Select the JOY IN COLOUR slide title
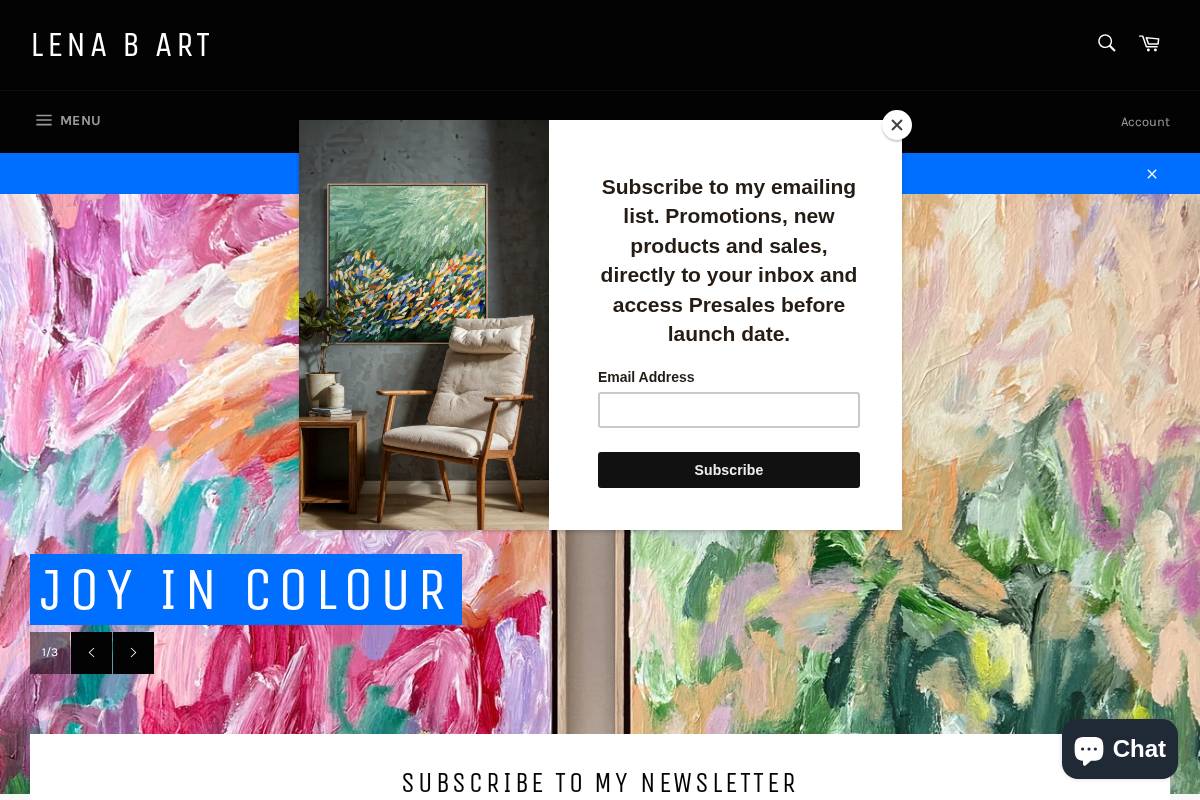This screenshot has height=800, width=1200. click(246, 589)
